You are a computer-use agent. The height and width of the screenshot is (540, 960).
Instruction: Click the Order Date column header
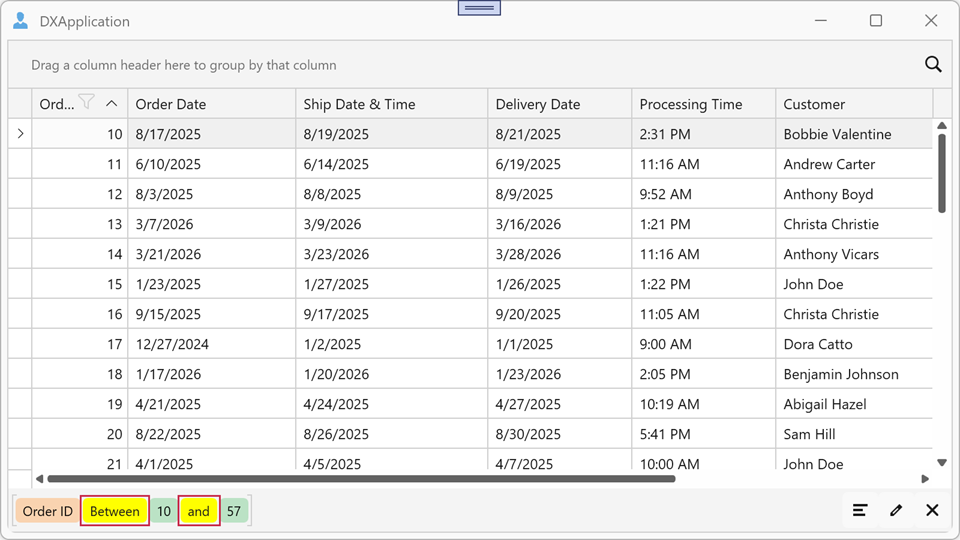pos(211,104)
